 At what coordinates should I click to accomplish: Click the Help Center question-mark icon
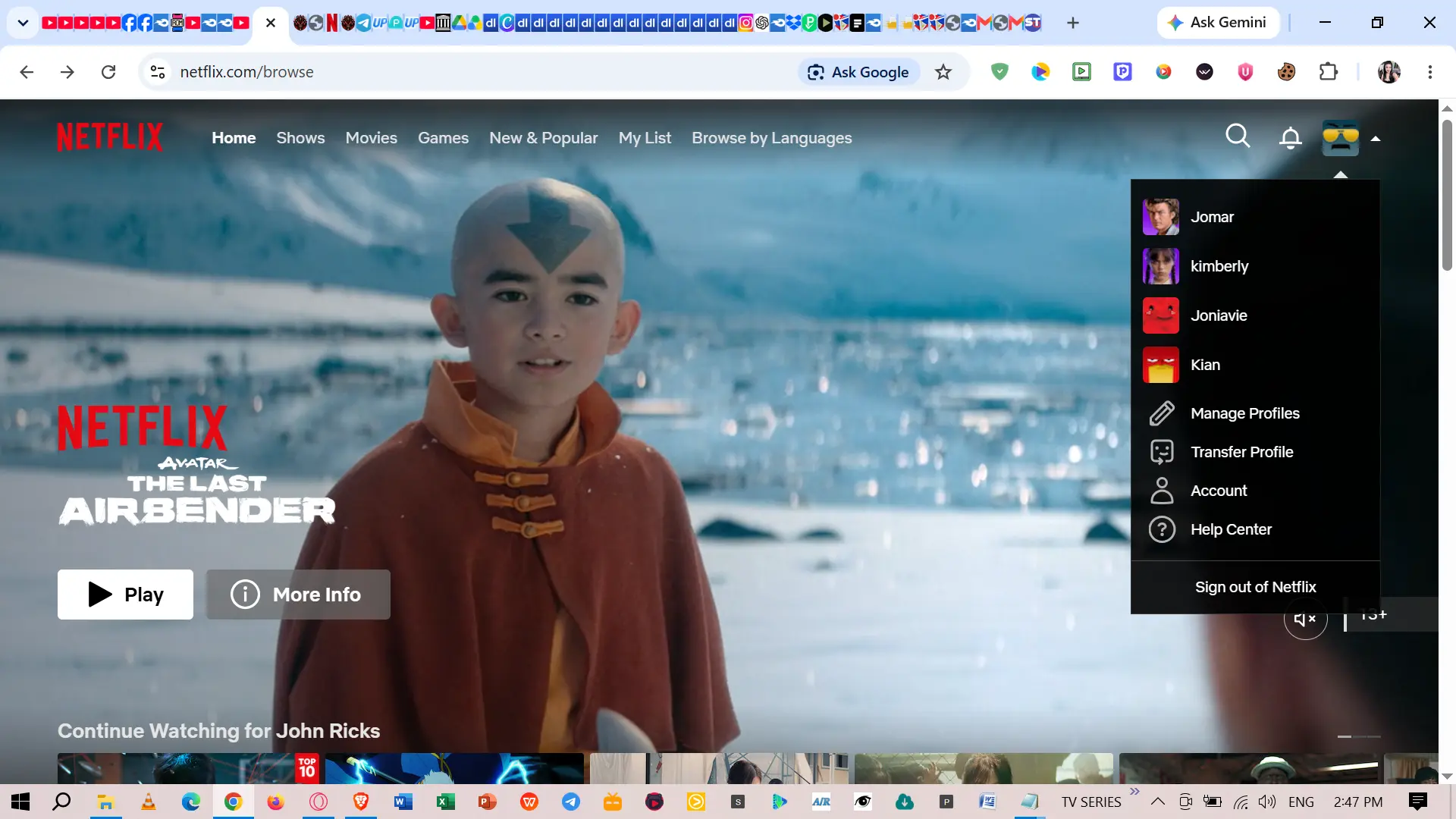coord(1161,529)
